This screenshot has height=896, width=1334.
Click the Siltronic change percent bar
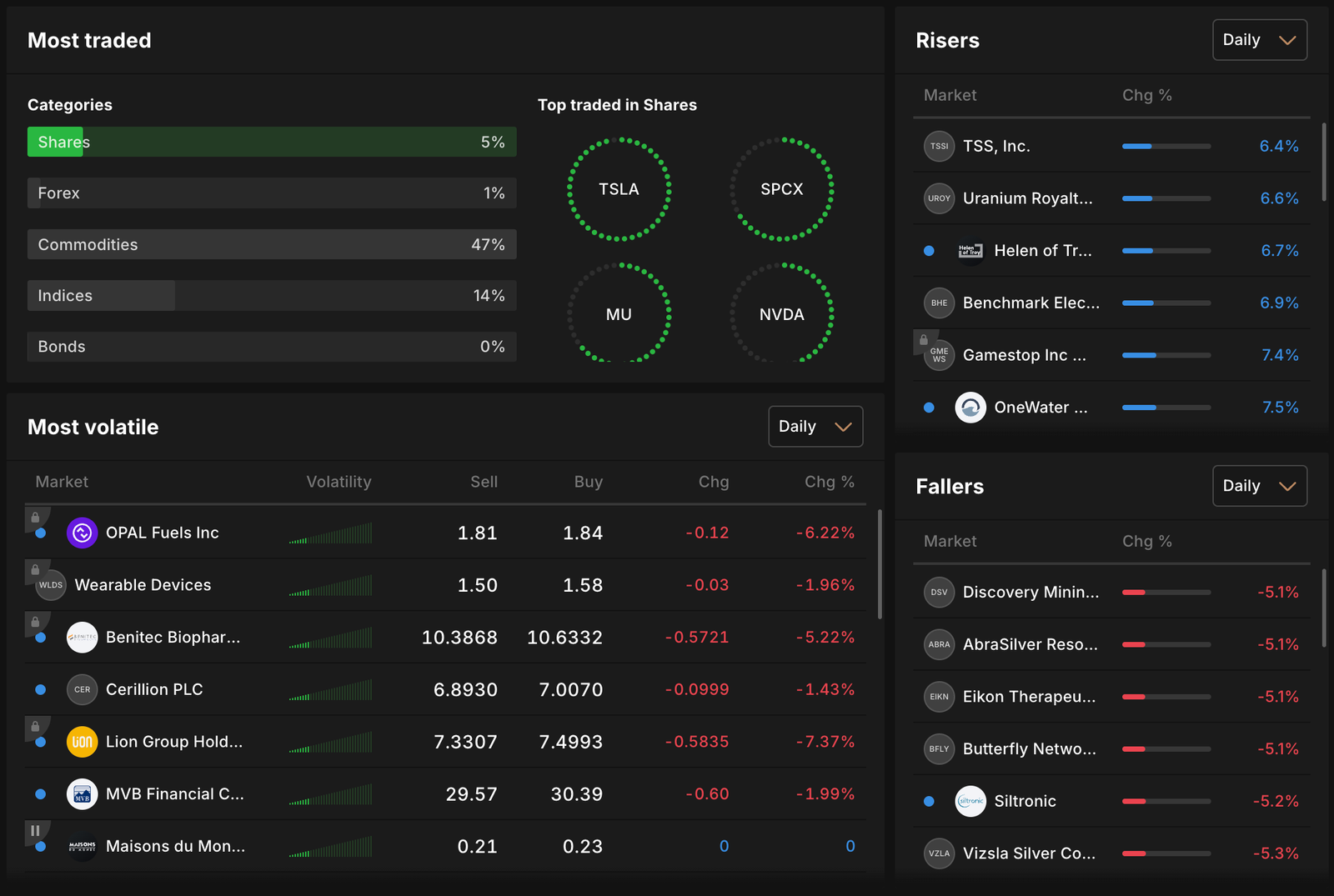point(1166,801)
